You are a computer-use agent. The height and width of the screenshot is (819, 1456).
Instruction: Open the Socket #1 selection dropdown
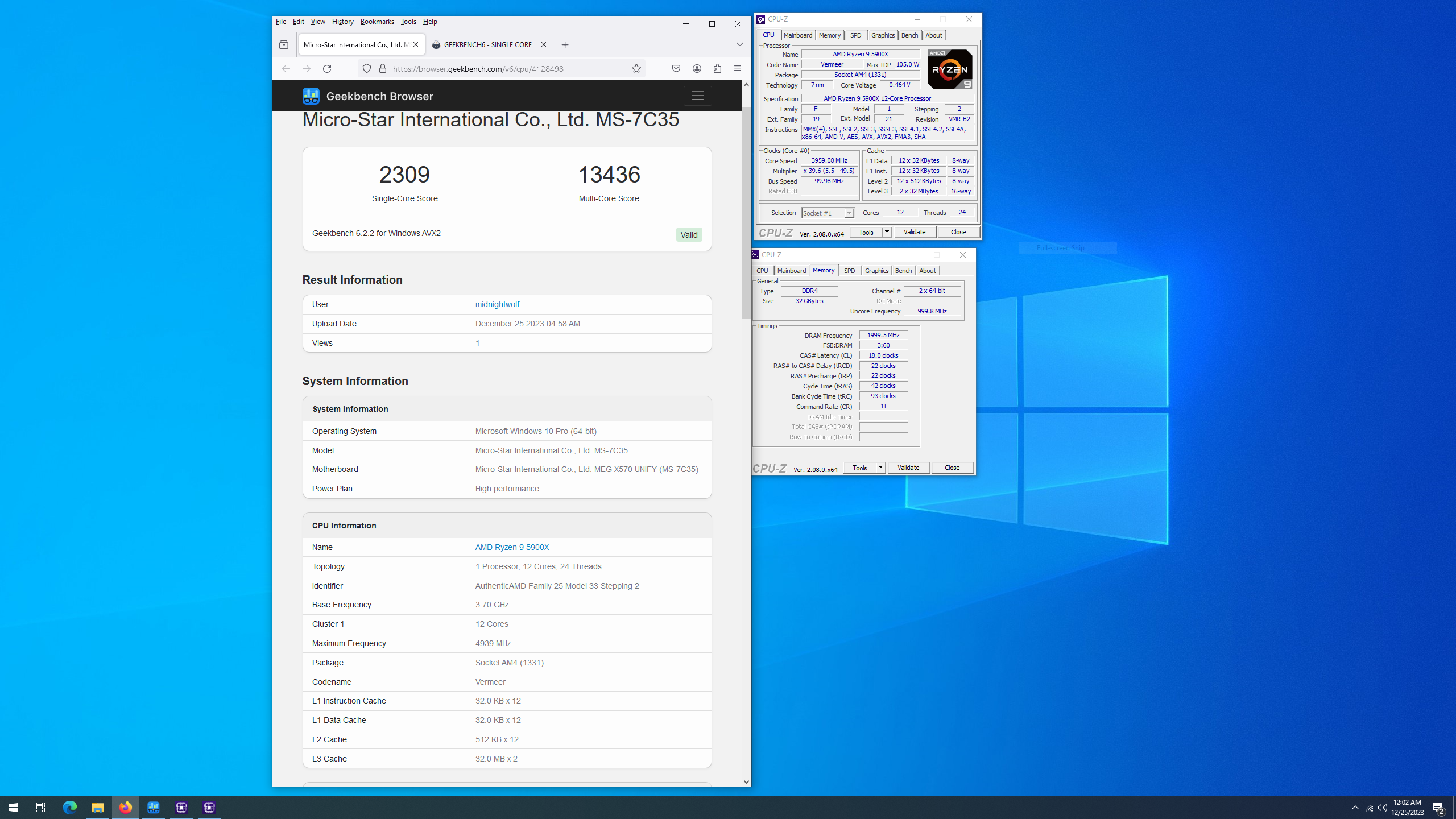828,213
